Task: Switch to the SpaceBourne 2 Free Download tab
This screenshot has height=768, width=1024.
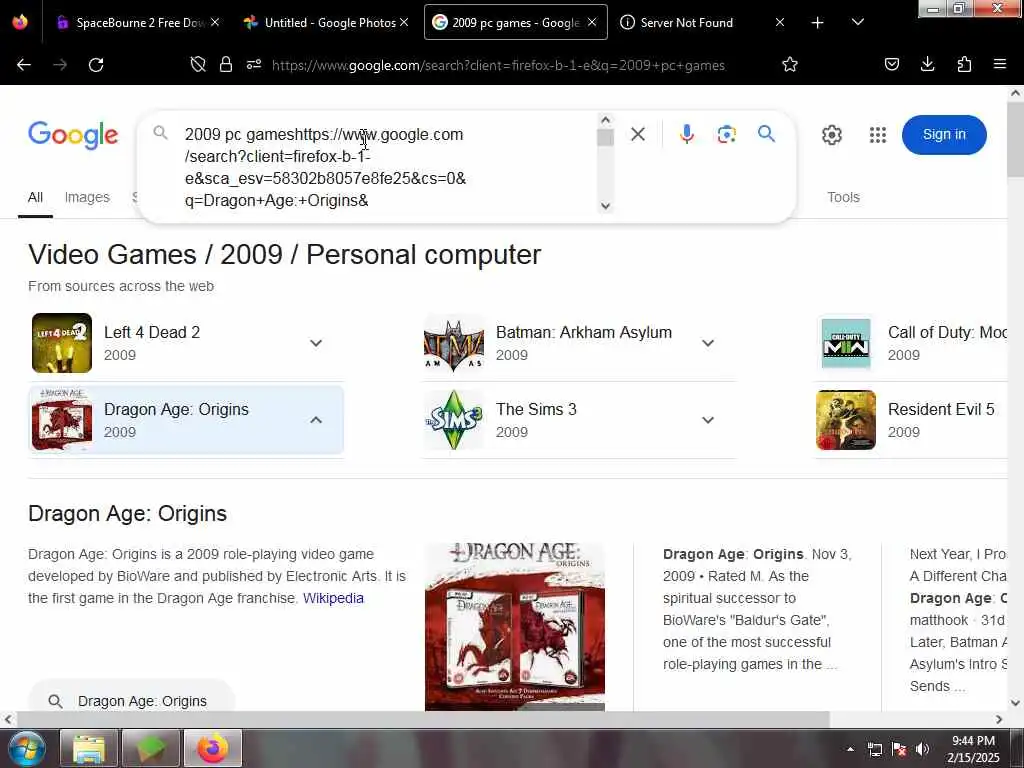Action: pos(134,23)
